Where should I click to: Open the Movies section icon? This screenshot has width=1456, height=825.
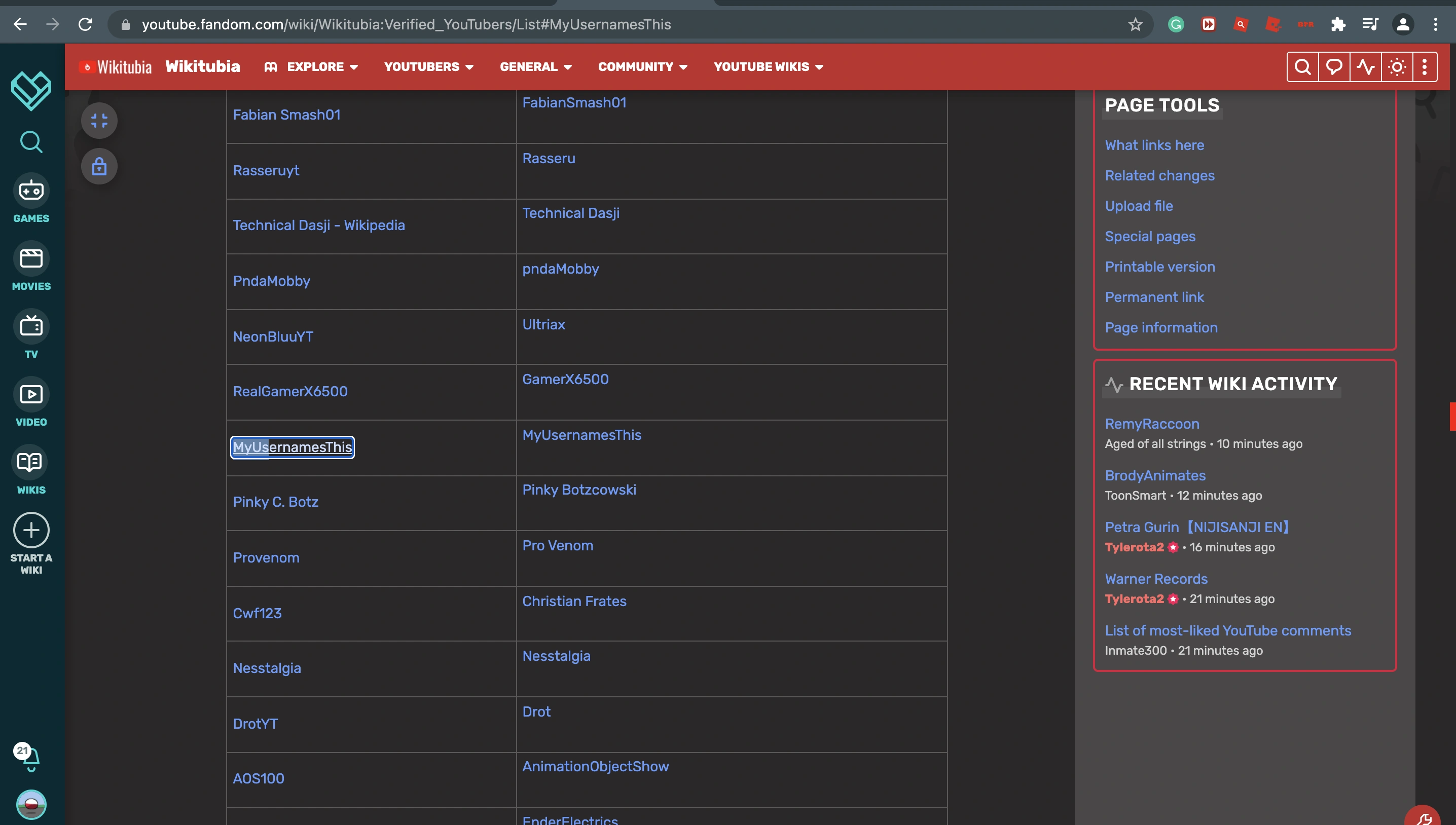pos(31,259)
